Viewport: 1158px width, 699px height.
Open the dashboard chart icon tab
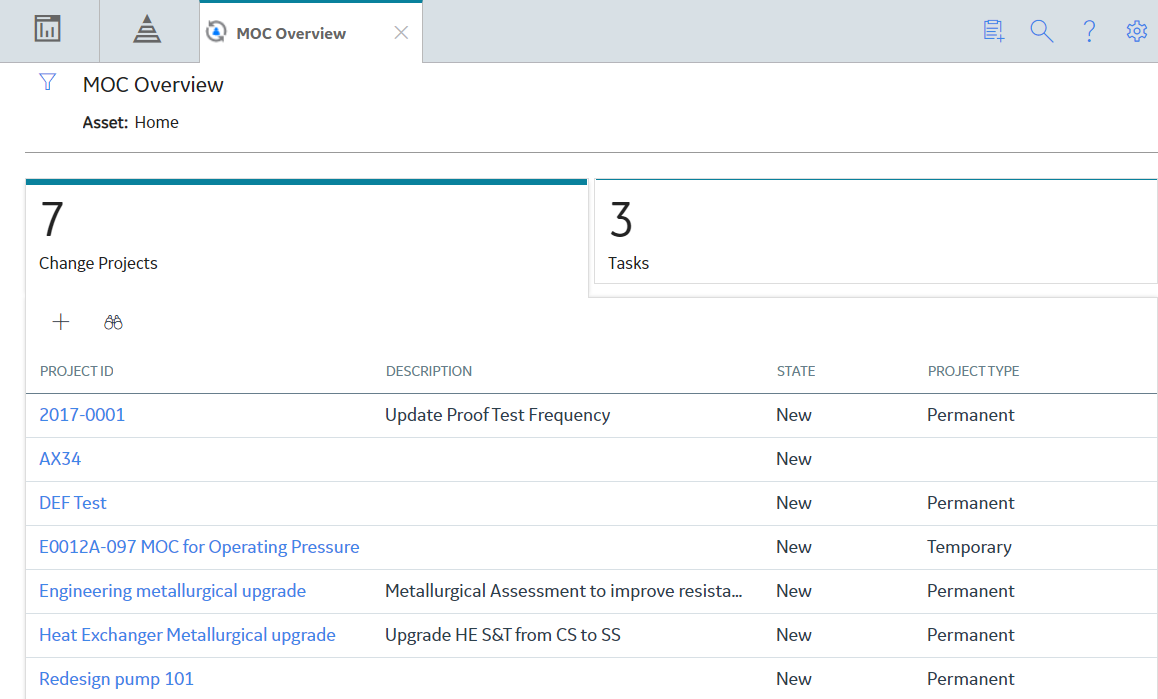[47, 30]
